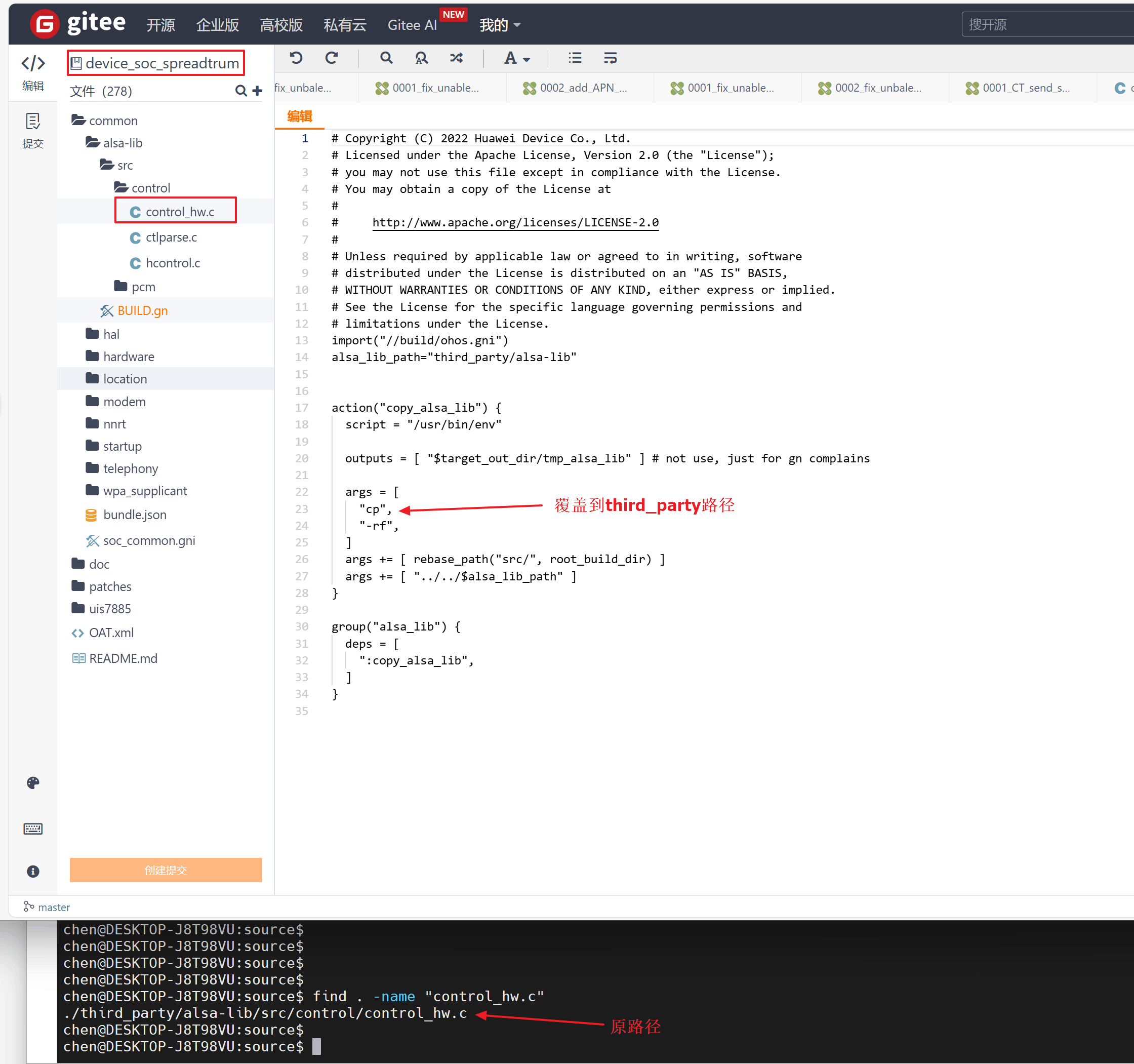Screen dimensions: 1134x1064
Task: Open the search magnifier in editor toolbar
Action: 386,58
